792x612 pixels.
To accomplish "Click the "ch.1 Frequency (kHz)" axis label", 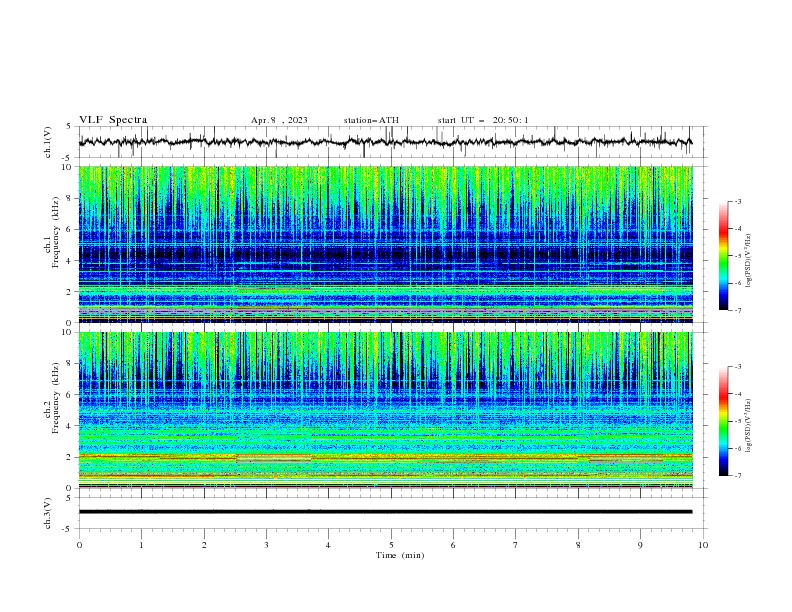I will click(52, 232).
